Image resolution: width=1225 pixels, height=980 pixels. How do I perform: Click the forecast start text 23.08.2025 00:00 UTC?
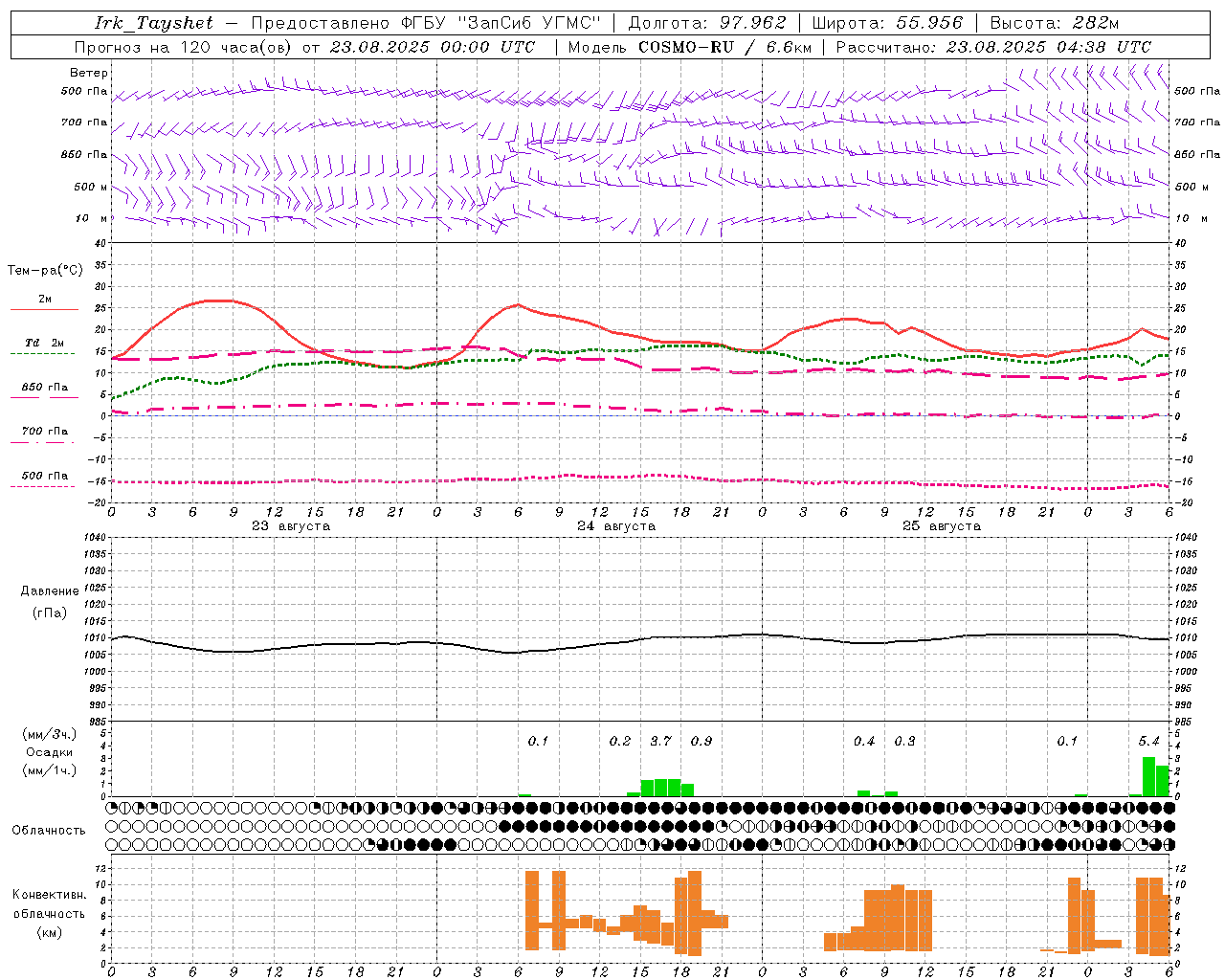pos(433,47)
